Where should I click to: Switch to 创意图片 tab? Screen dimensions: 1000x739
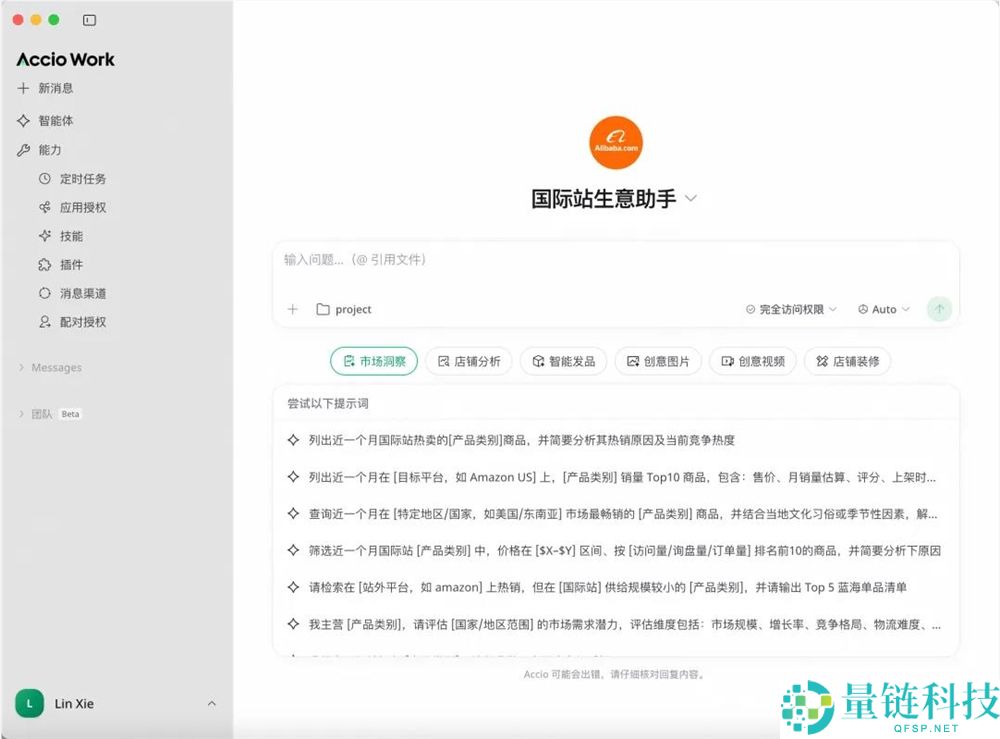click(658, 361)
